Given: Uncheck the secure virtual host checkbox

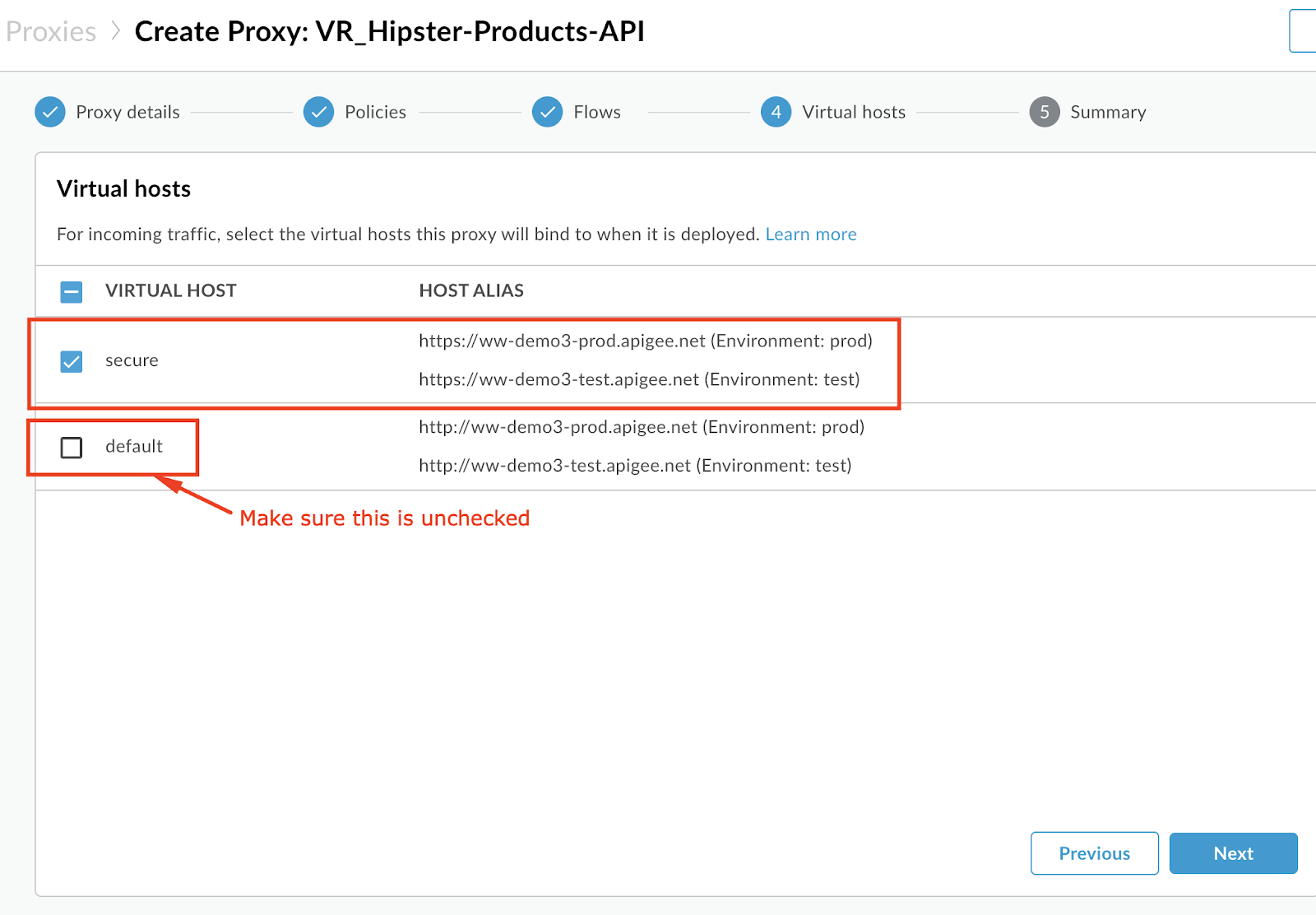Looking at the screenshot, I should pos(72,361).
